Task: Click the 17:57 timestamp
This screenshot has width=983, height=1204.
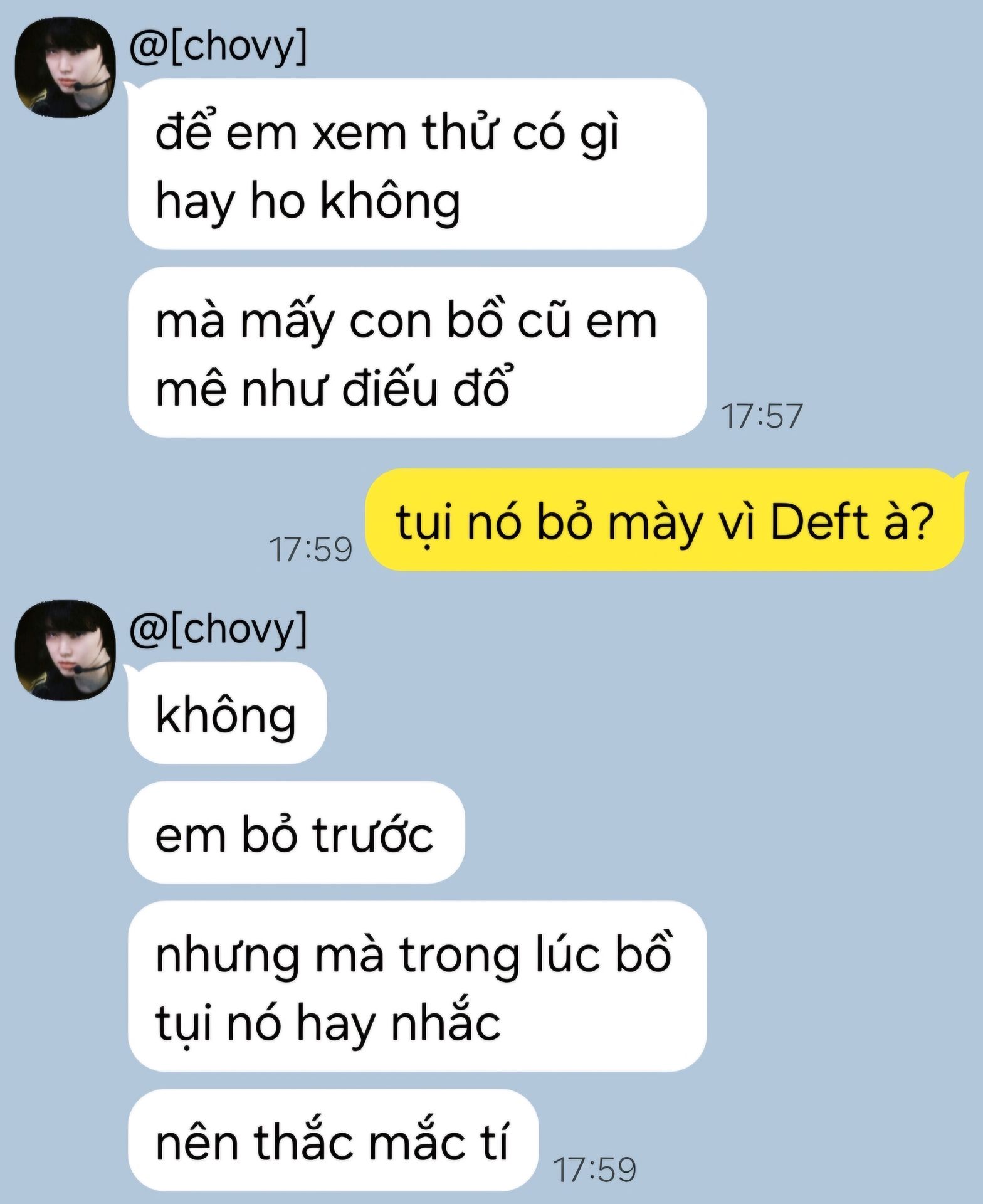Action: (x=762, y=416)
